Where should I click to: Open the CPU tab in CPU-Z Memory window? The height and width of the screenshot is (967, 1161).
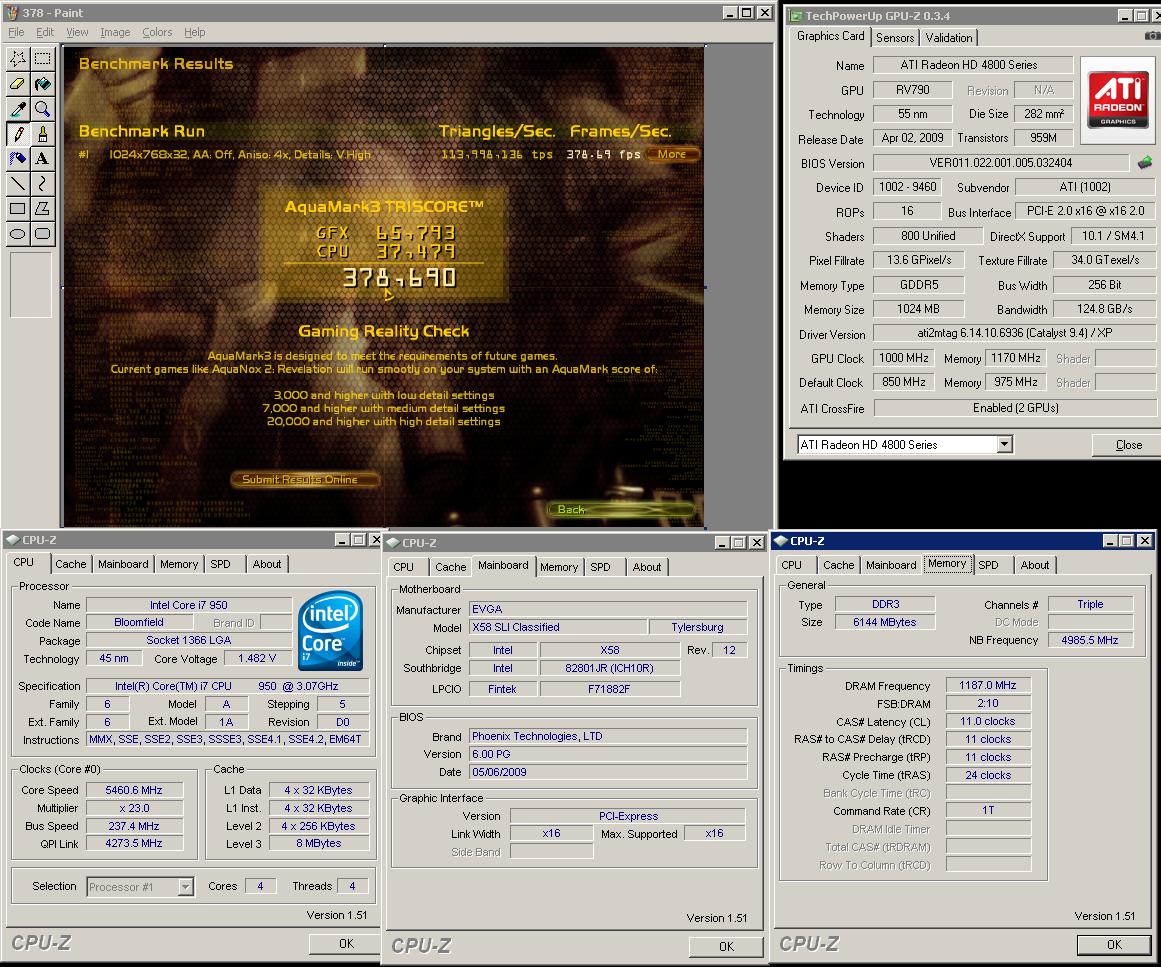(792, 565)
